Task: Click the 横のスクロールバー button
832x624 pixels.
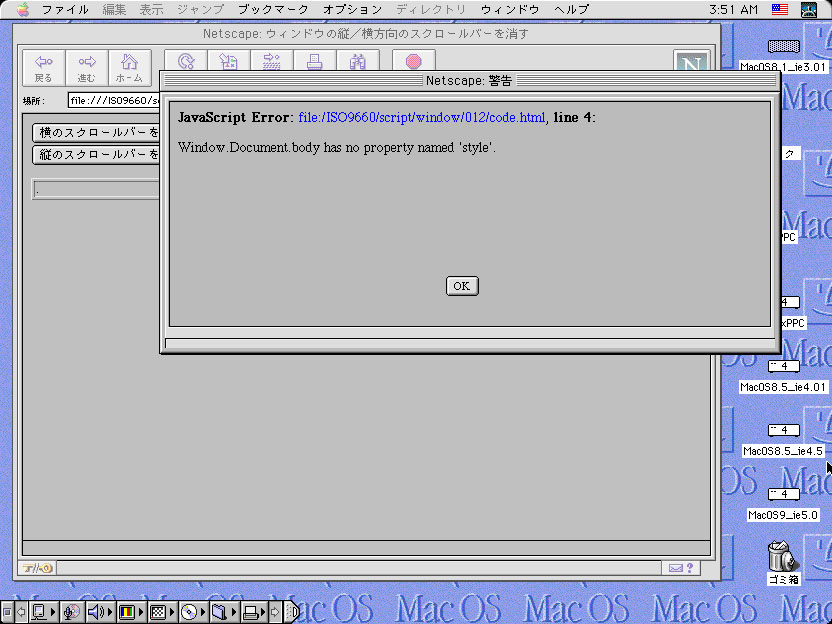Action: pos(96,133)
